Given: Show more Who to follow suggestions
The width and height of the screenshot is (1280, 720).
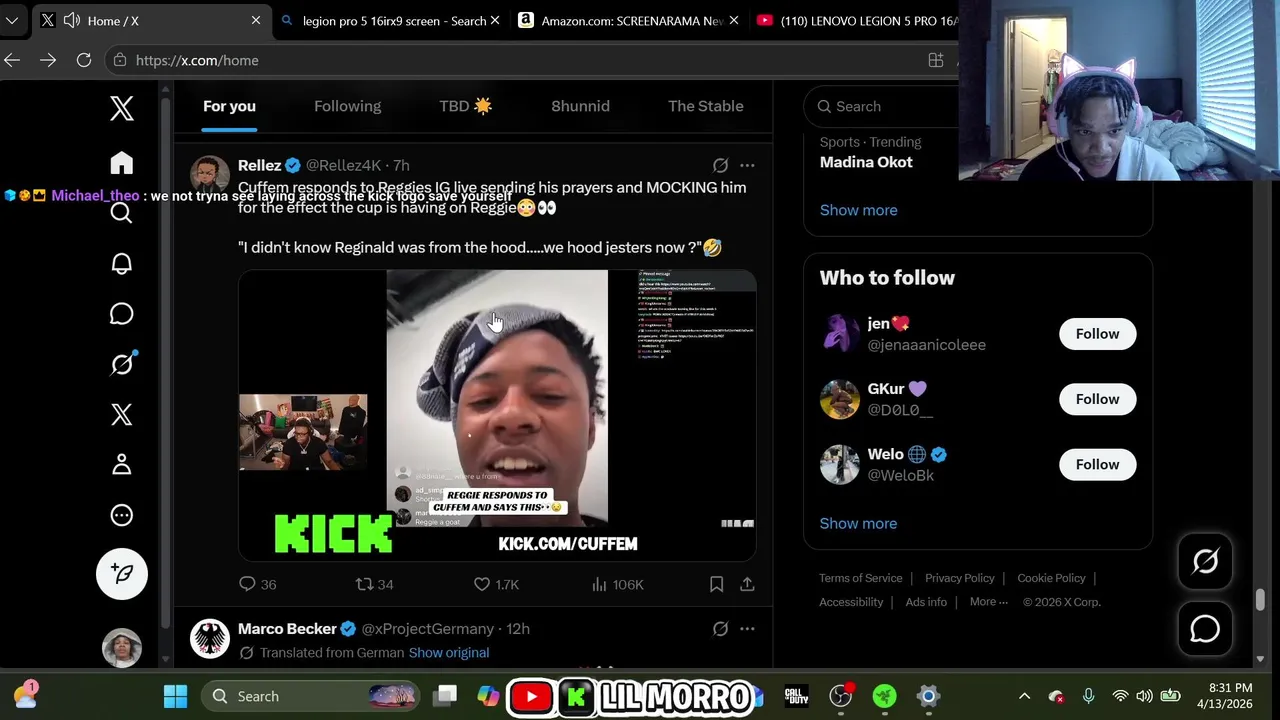Looking at the screenshot, I should coord(858,523).
